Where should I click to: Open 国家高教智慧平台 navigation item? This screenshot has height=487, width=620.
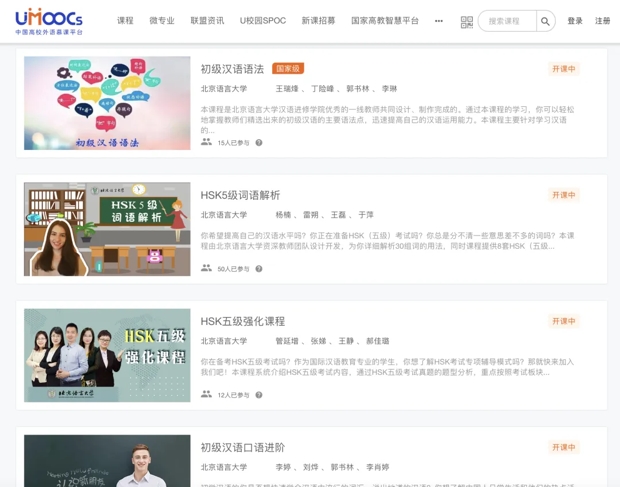pos(385,21)
